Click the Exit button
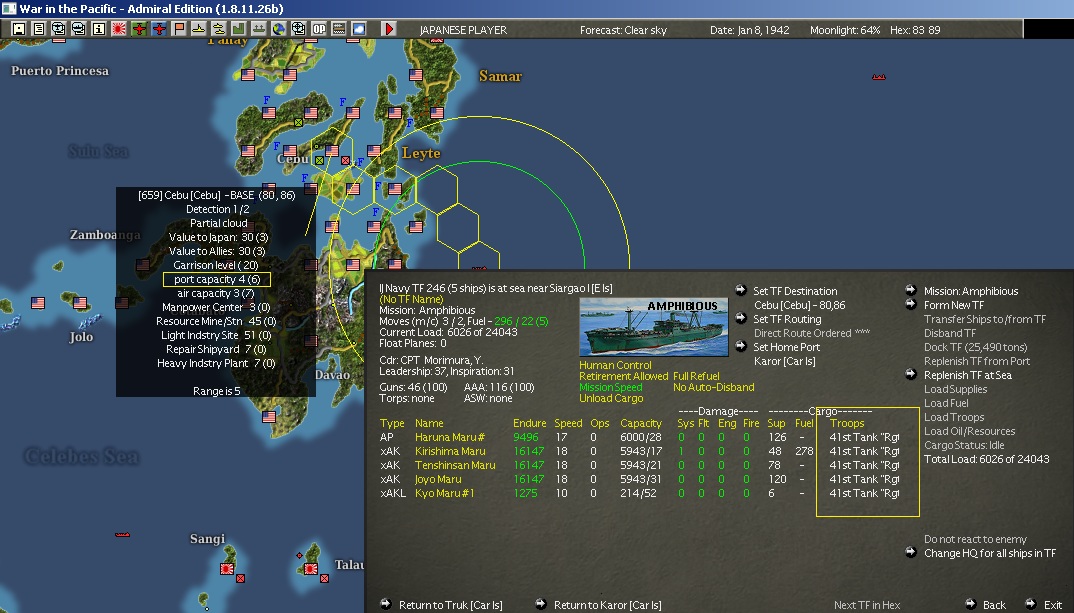This screenshot has height=613, width=1074. tap(1053, 605)
